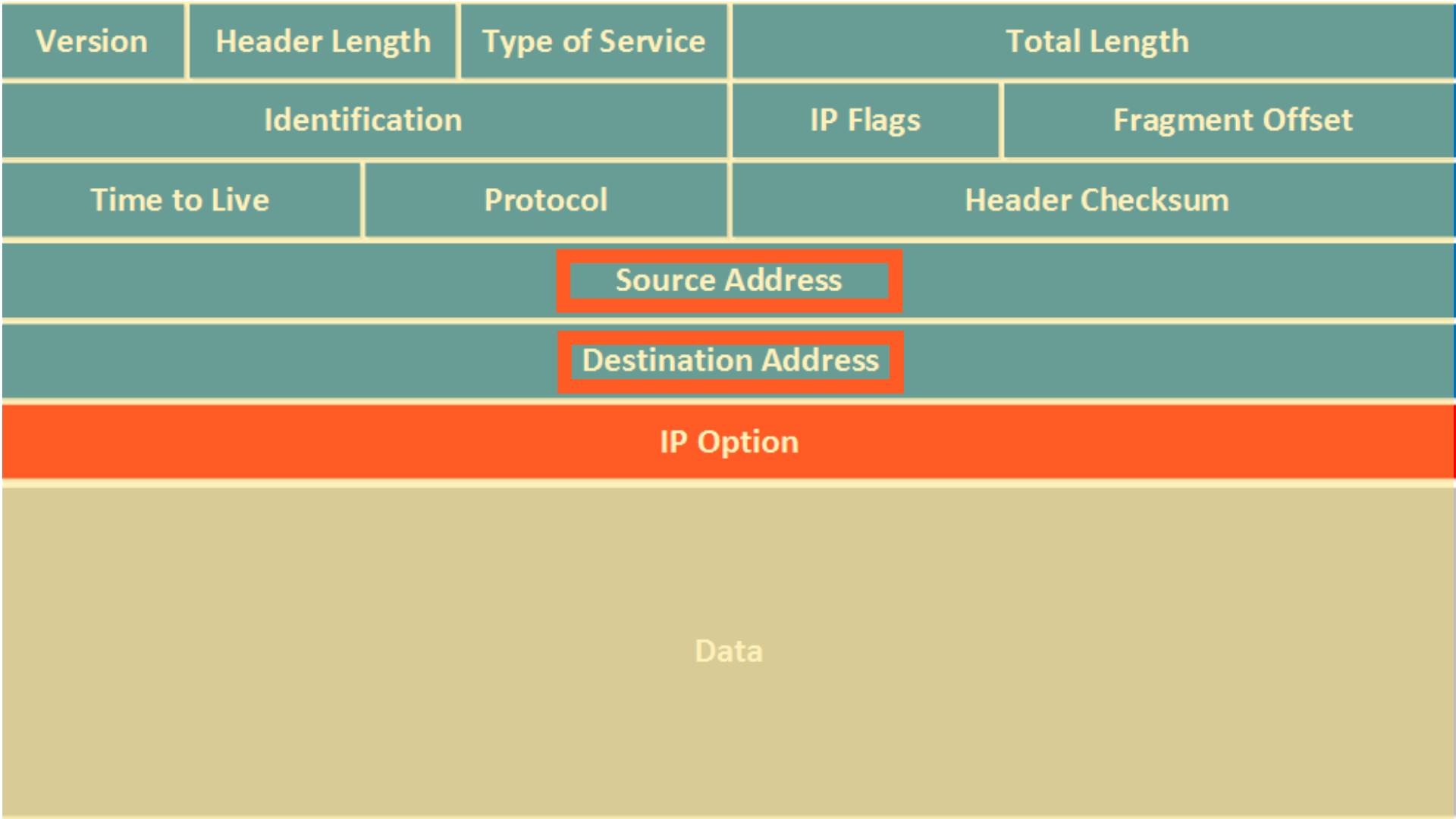Select the Total Length field
This screenshot has width=1456, height=819.
pos(1078,39)
